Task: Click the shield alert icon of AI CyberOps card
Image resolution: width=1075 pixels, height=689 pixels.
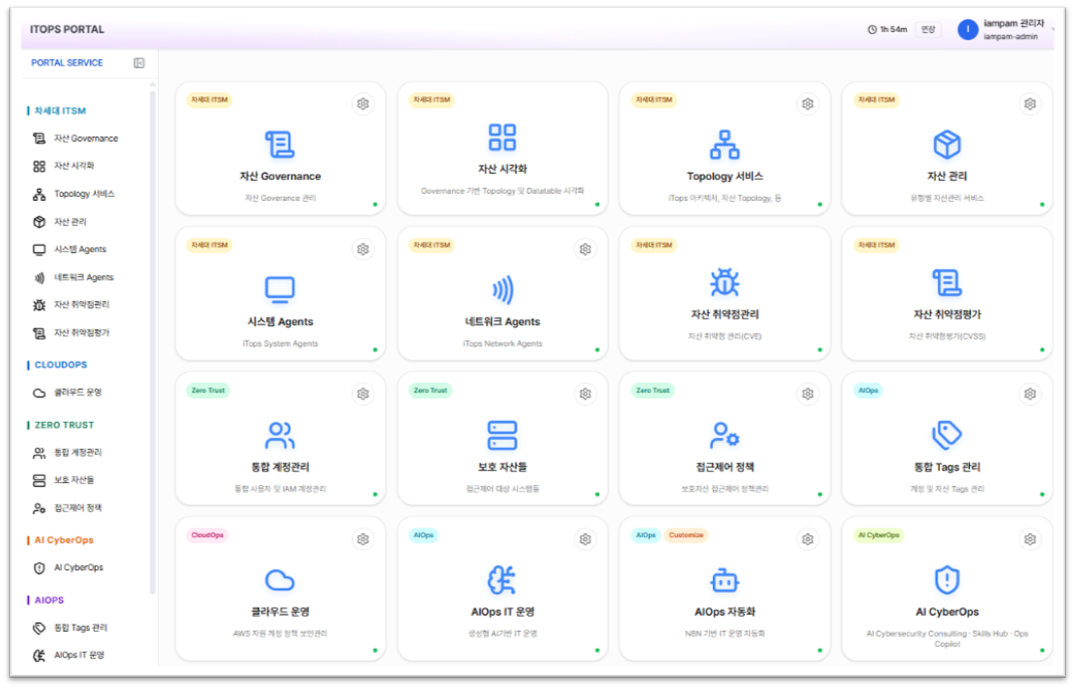Action: click(x=947, y=581)
